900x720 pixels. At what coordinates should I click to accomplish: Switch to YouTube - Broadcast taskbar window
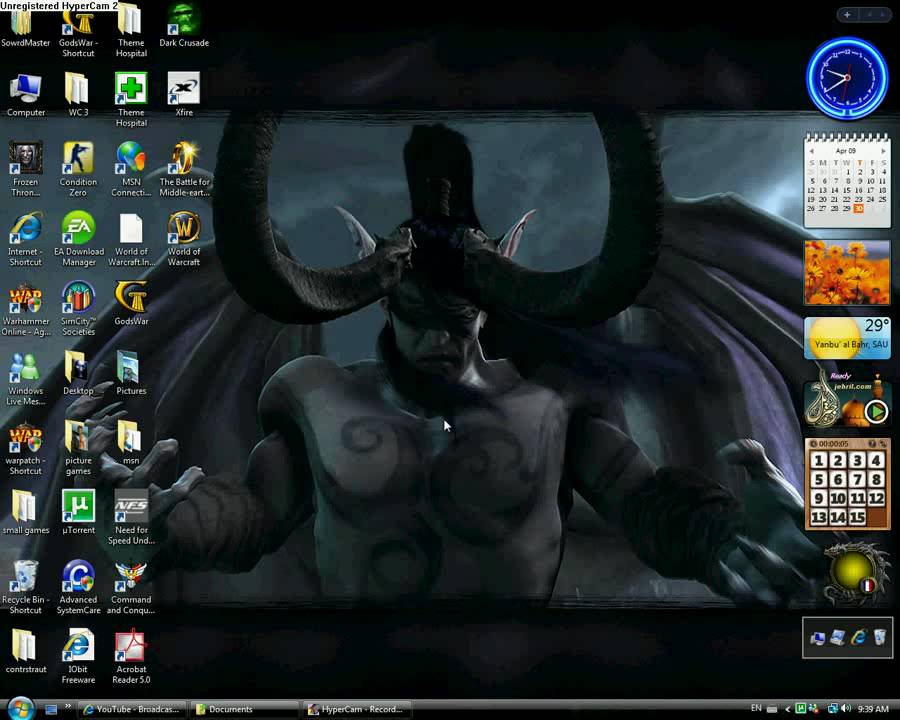point(132,710)
